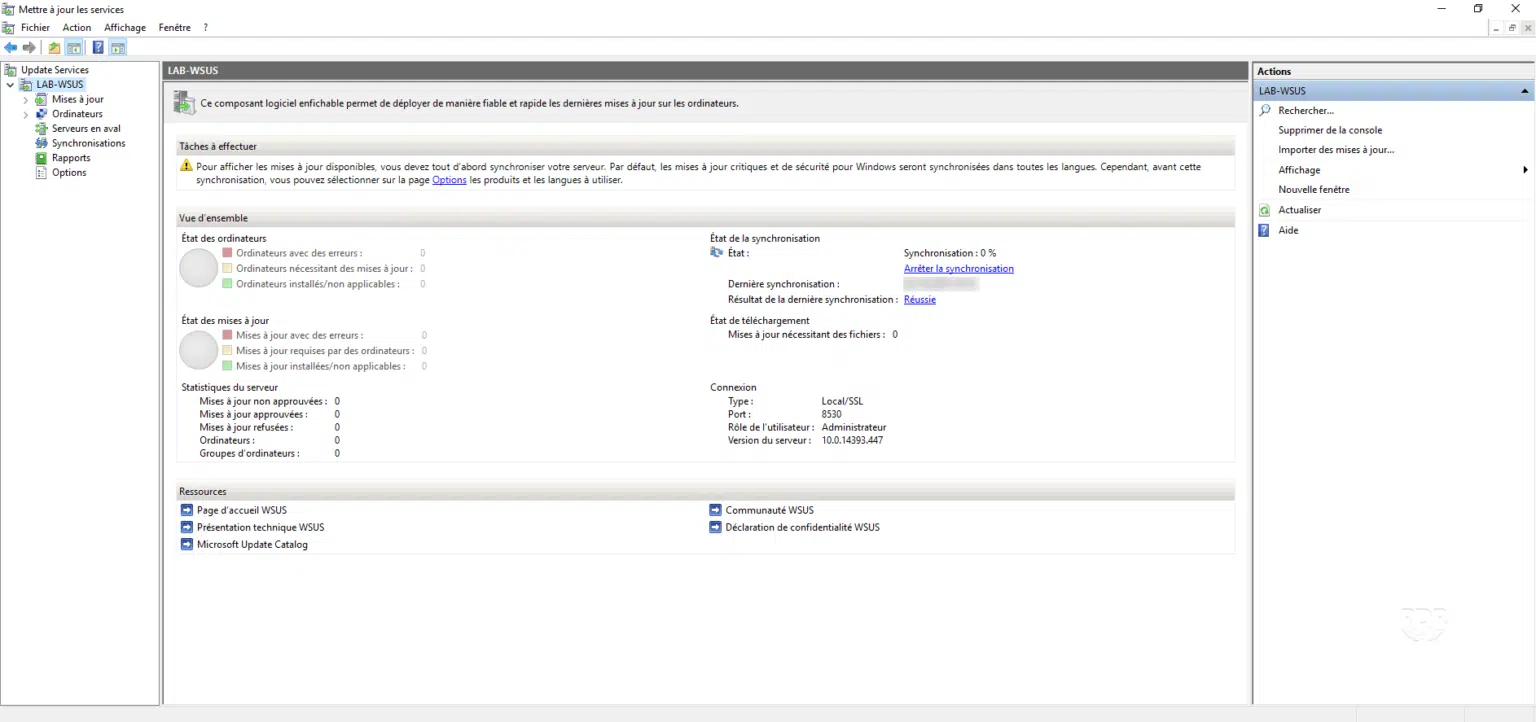Image resolution: width=1536 pixels, height=722 pixels.
Task: Click the text Synchronisation : 0 %
Action: (x=950, y=254)
